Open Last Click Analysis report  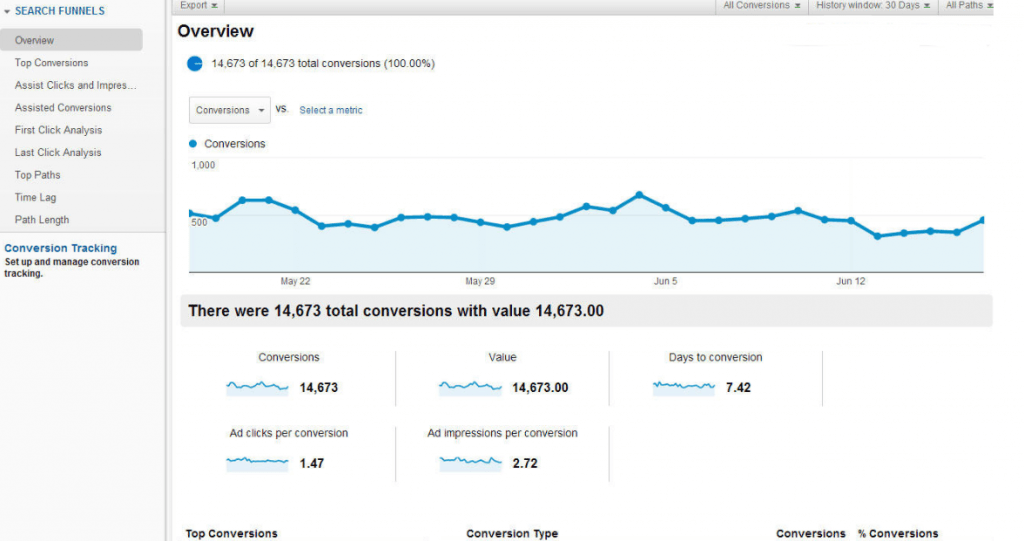58,152
